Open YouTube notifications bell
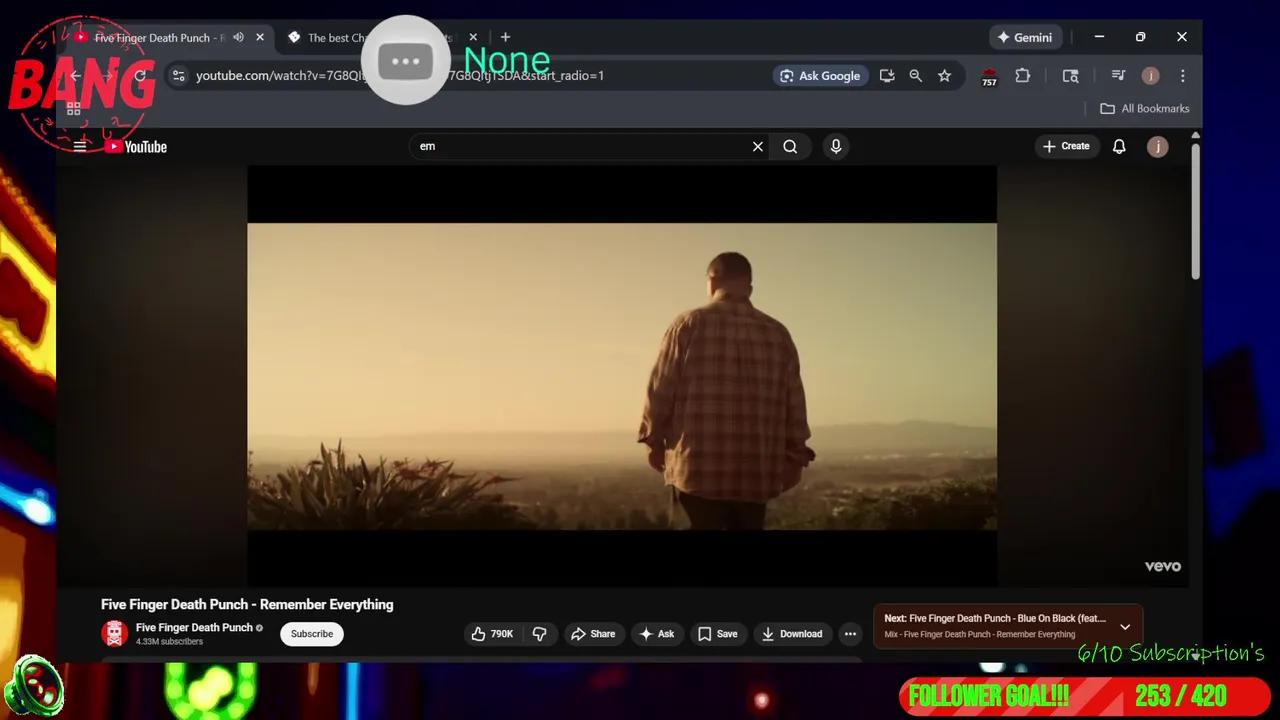 (1119, 147)
